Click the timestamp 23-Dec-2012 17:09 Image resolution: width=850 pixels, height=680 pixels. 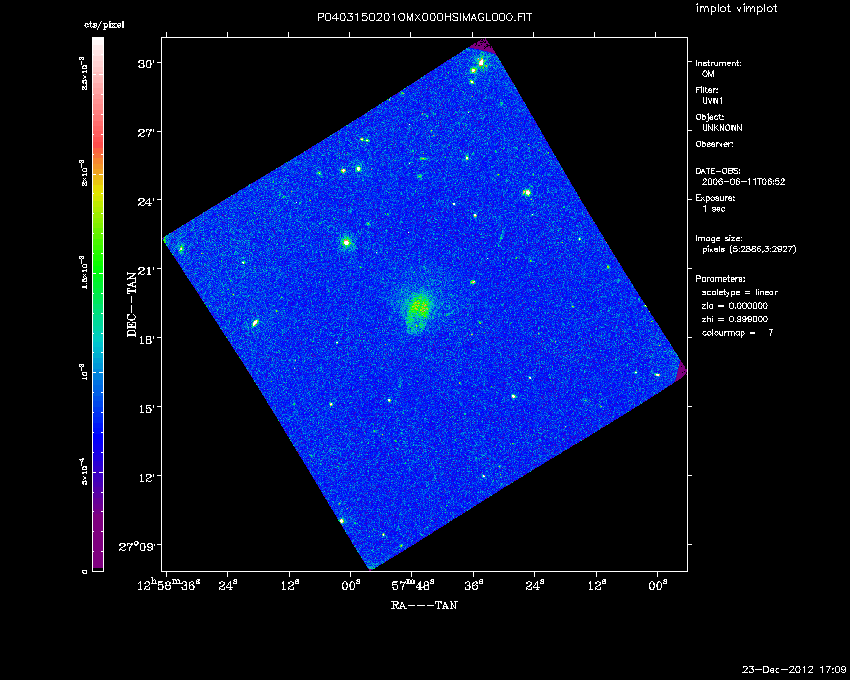(794, 670)
